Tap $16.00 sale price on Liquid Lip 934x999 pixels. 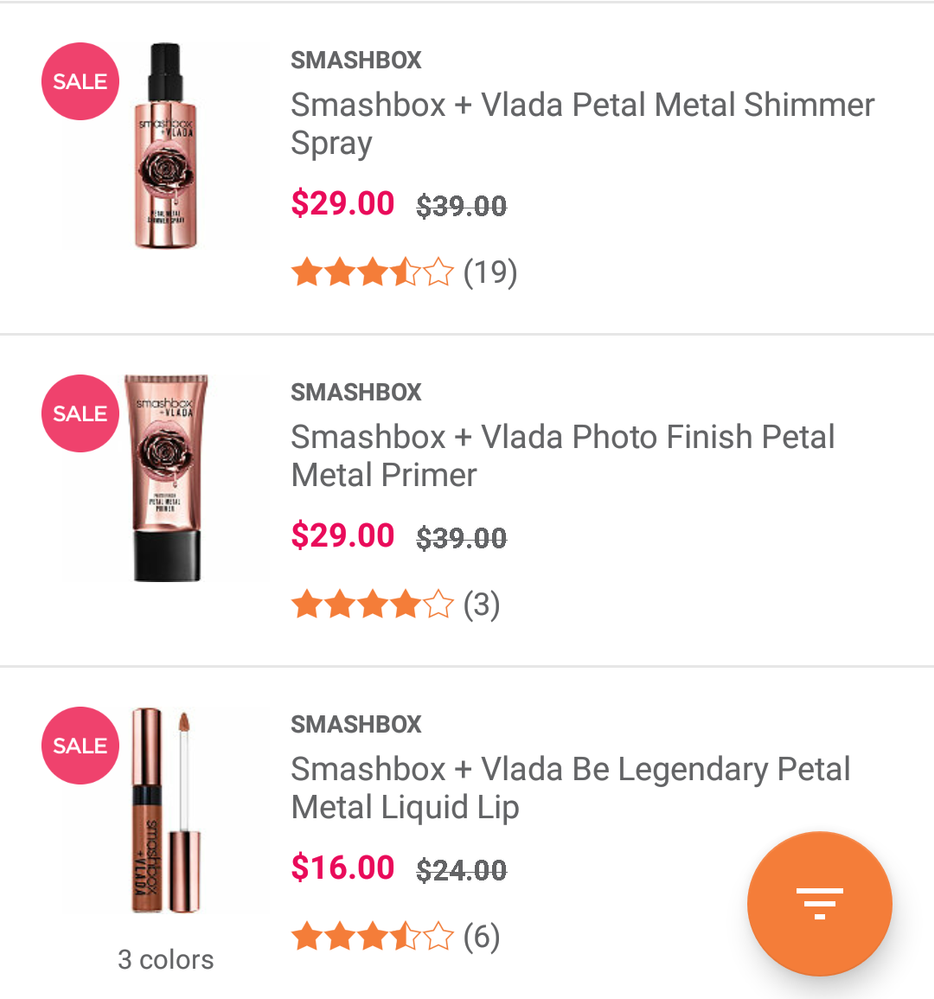point(342,868)
